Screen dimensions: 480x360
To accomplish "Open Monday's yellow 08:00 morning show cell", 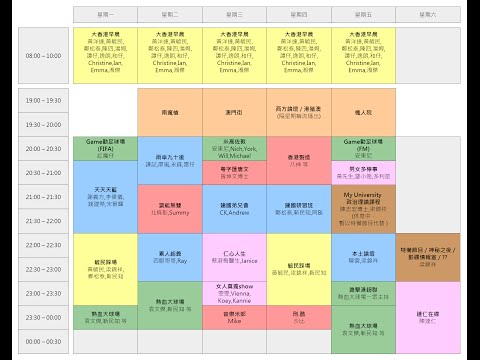I will tap(105, 56).
